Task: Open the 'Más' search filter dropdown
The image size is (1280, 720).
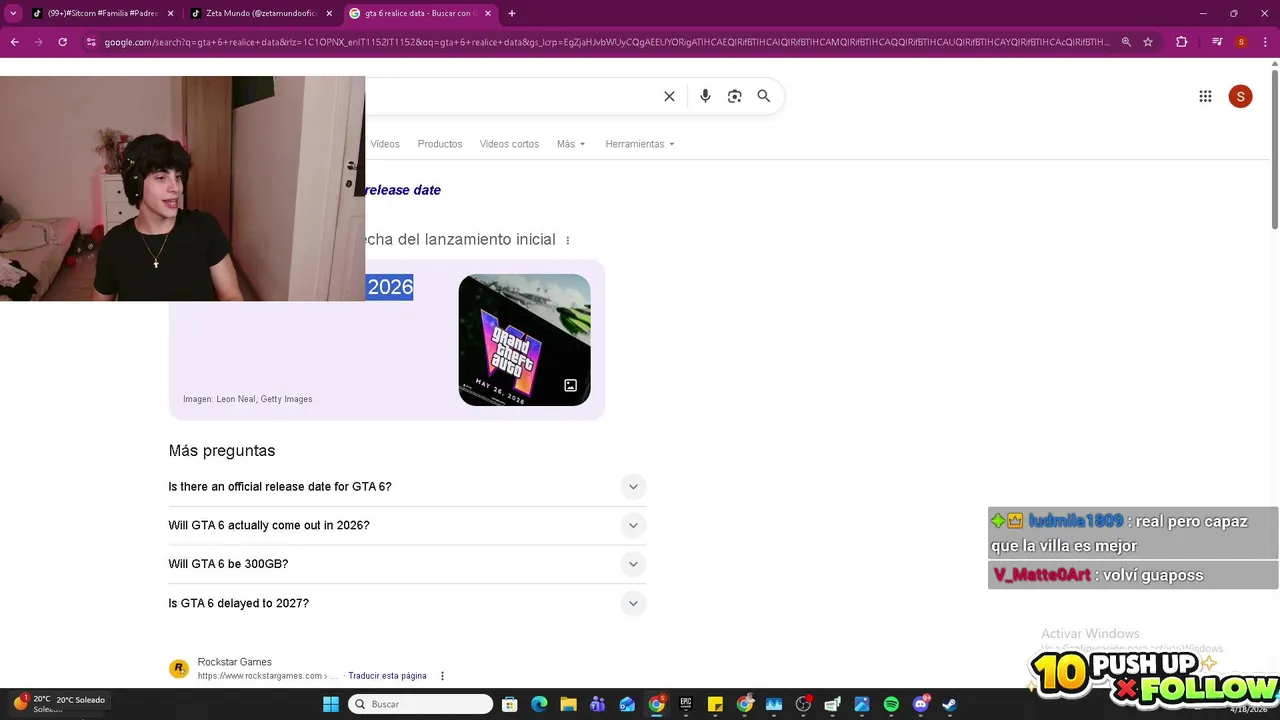Action: [571, 144]
